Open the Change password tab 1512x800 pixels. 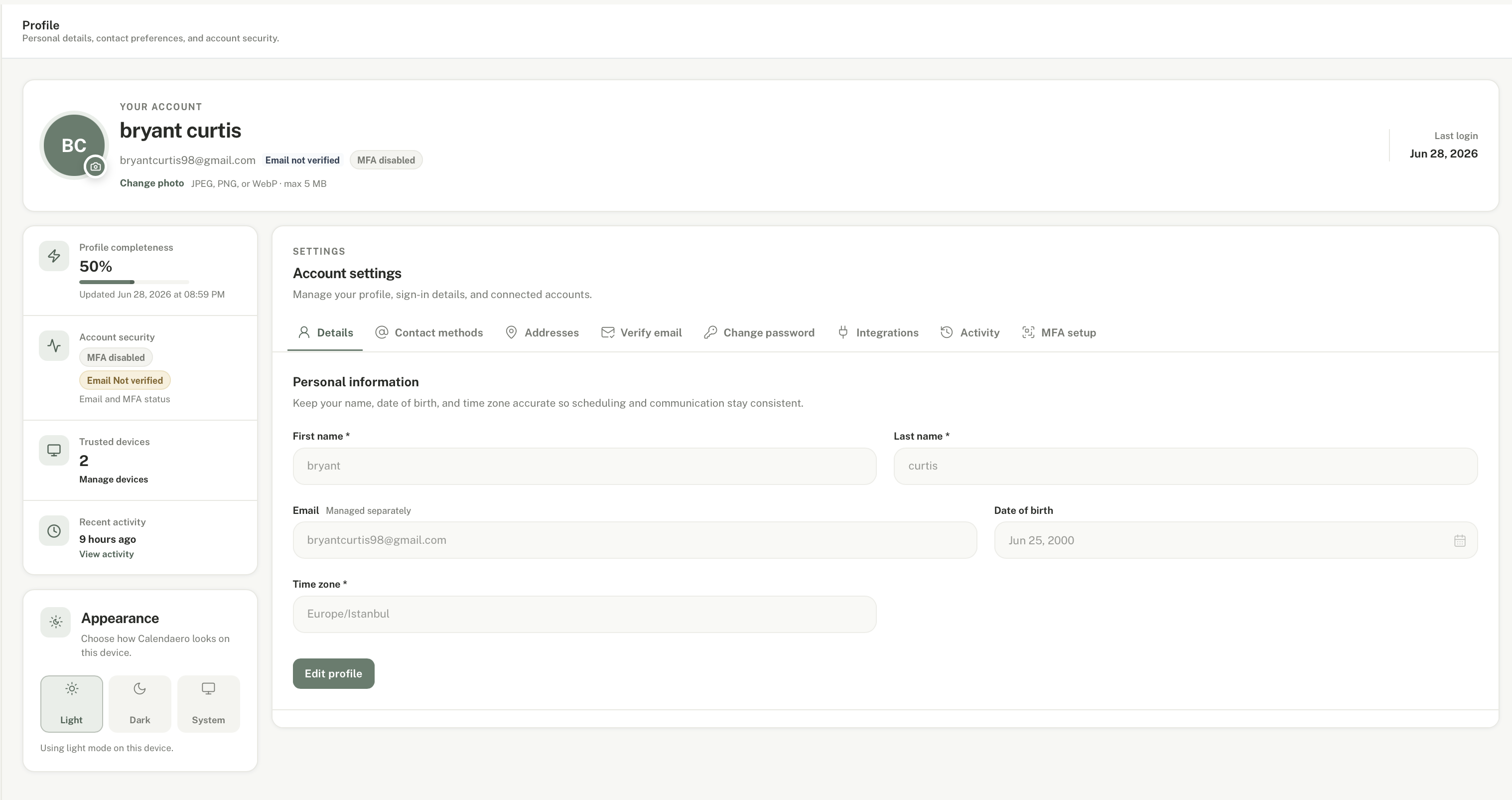pyautogui.click(x=759, y=333)
